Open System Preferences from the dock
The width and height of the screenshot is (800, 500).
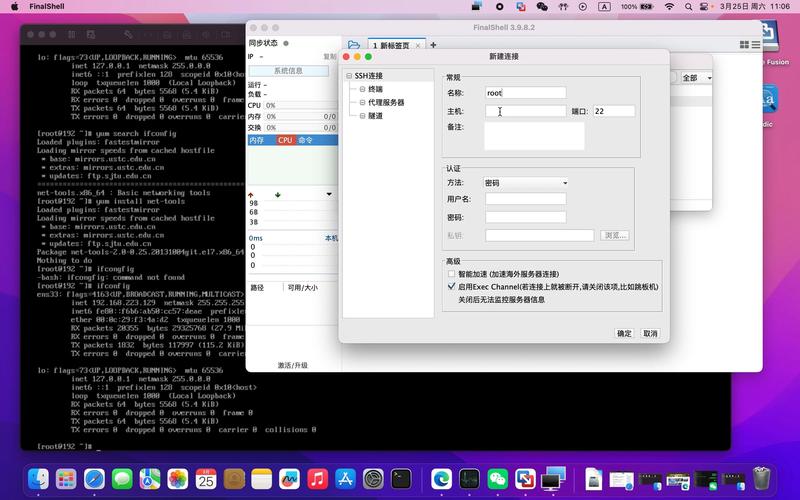[x=373, y=479]
